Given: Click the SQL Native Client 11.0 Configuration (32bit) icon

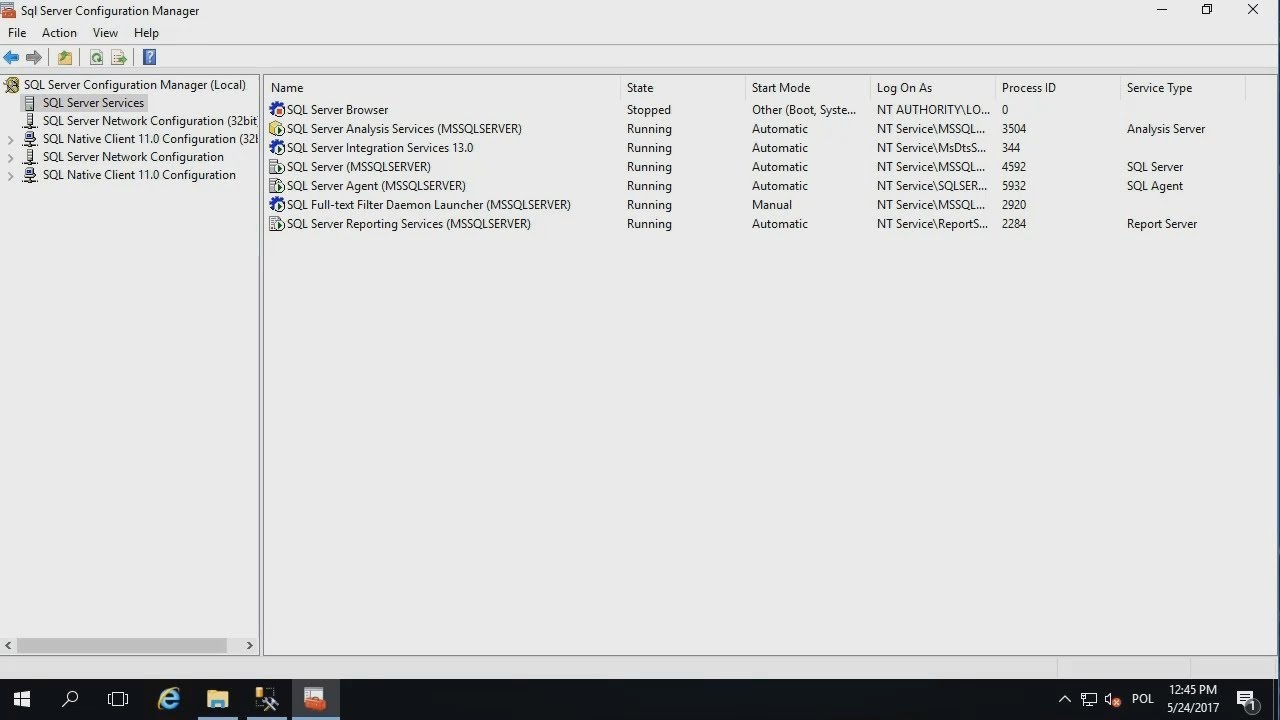Looking at the screenshot, I should 31,139.
